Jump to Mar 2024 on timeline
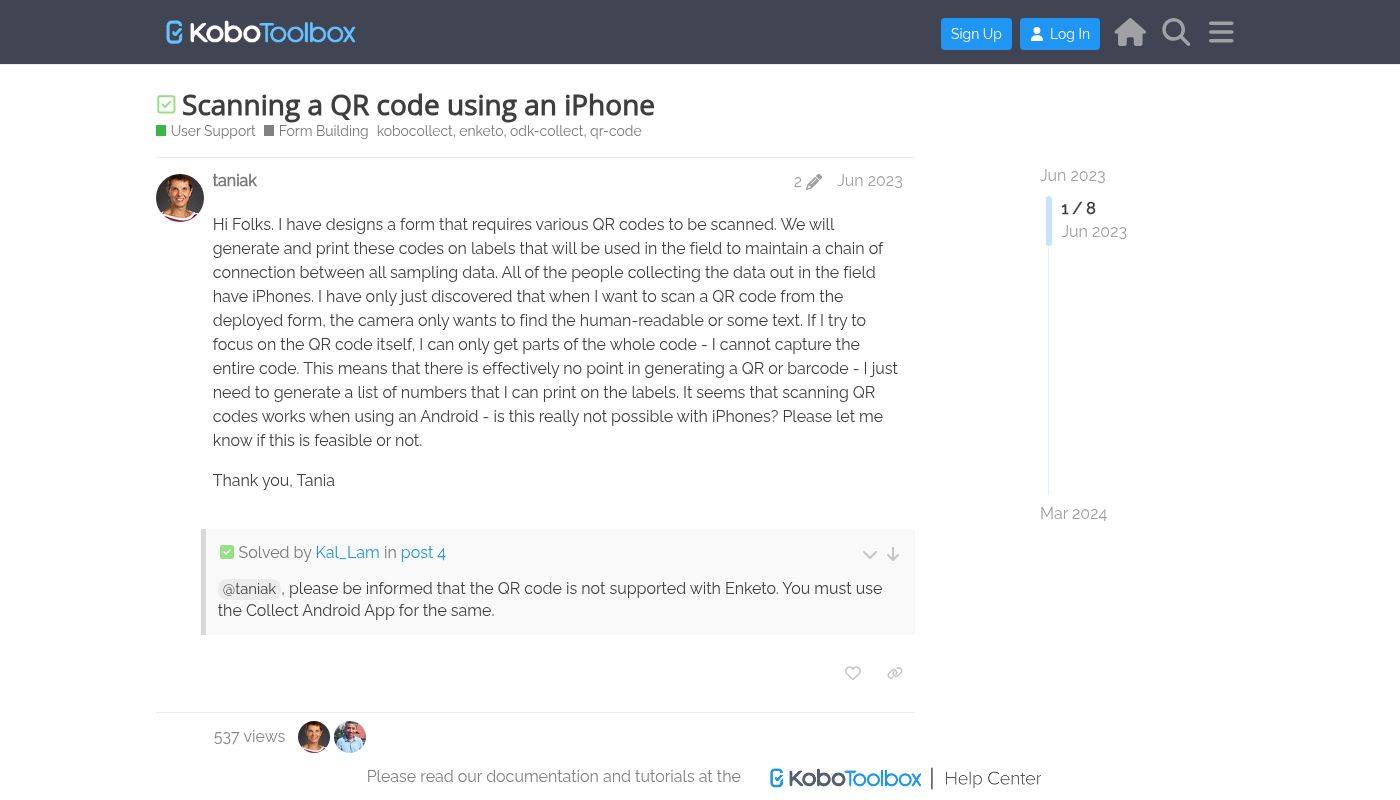 (1073, 513)
